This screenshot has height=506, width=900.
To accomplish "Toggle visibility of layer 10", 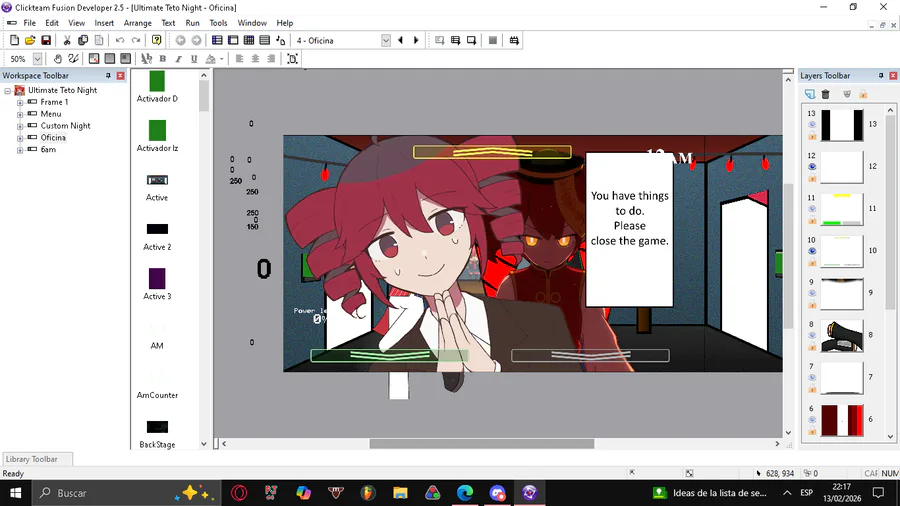I will (x=812, y=251).
